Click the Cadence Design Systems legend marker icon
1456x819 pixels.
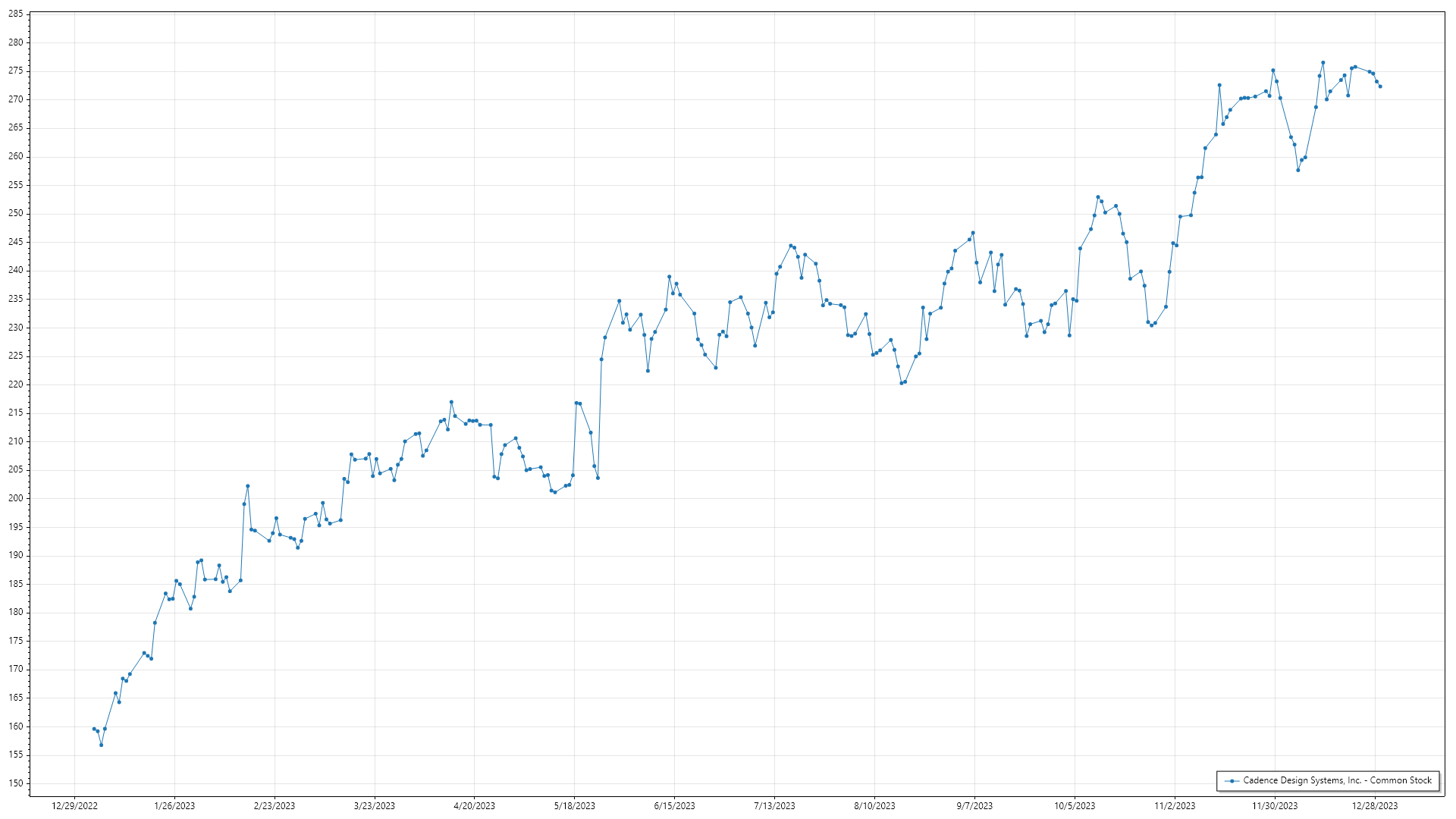1232,781
